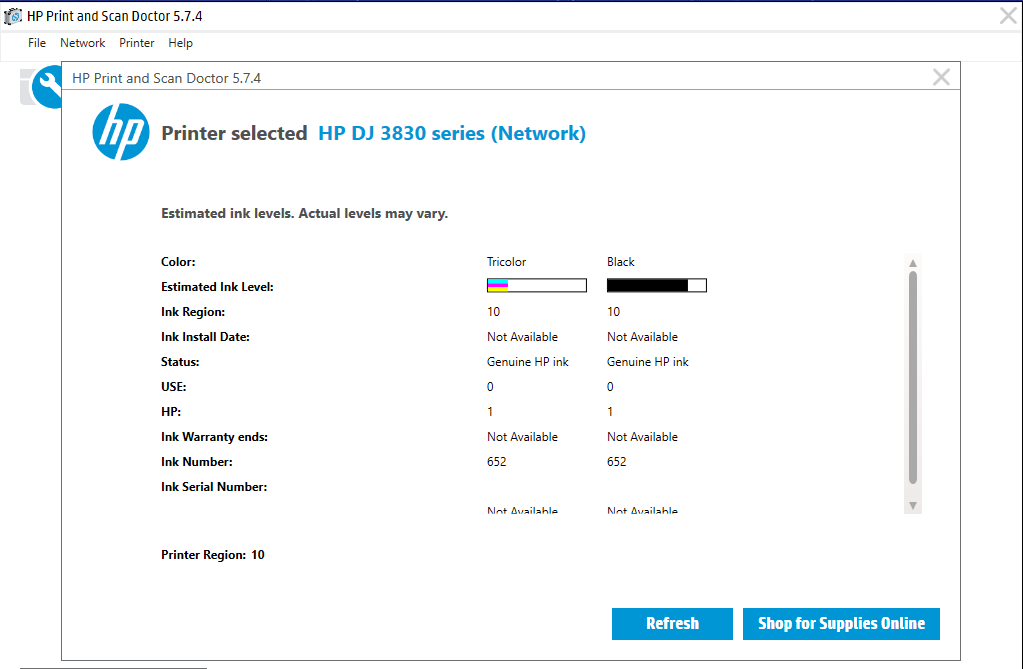Click the app icon in the title bar
Viewport: 1023px width, 669px height.
(x=11, y=15)
